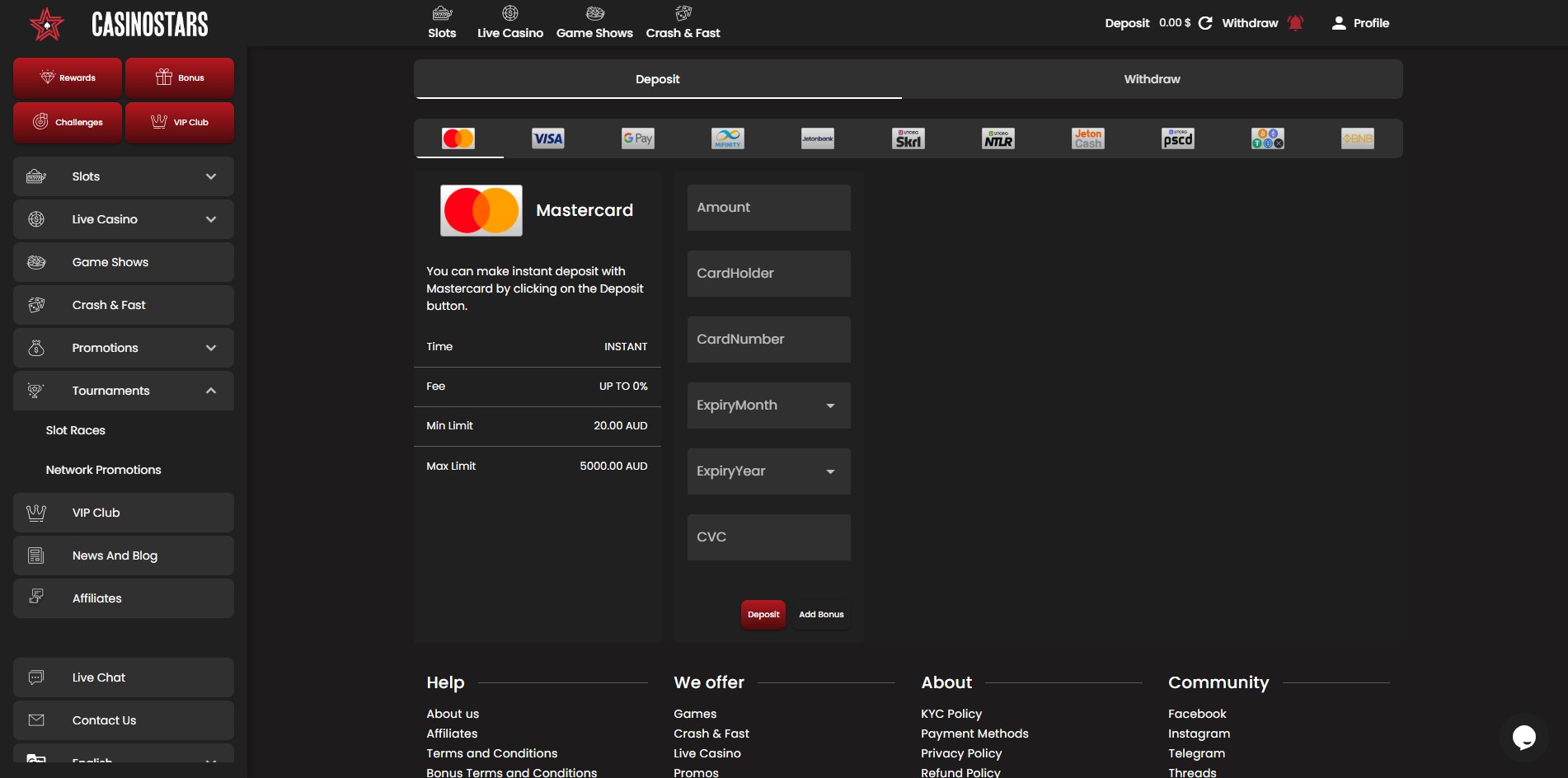
Task: Focus the CardNumber field
Action: pyautogui.click(x=768, y=340)
